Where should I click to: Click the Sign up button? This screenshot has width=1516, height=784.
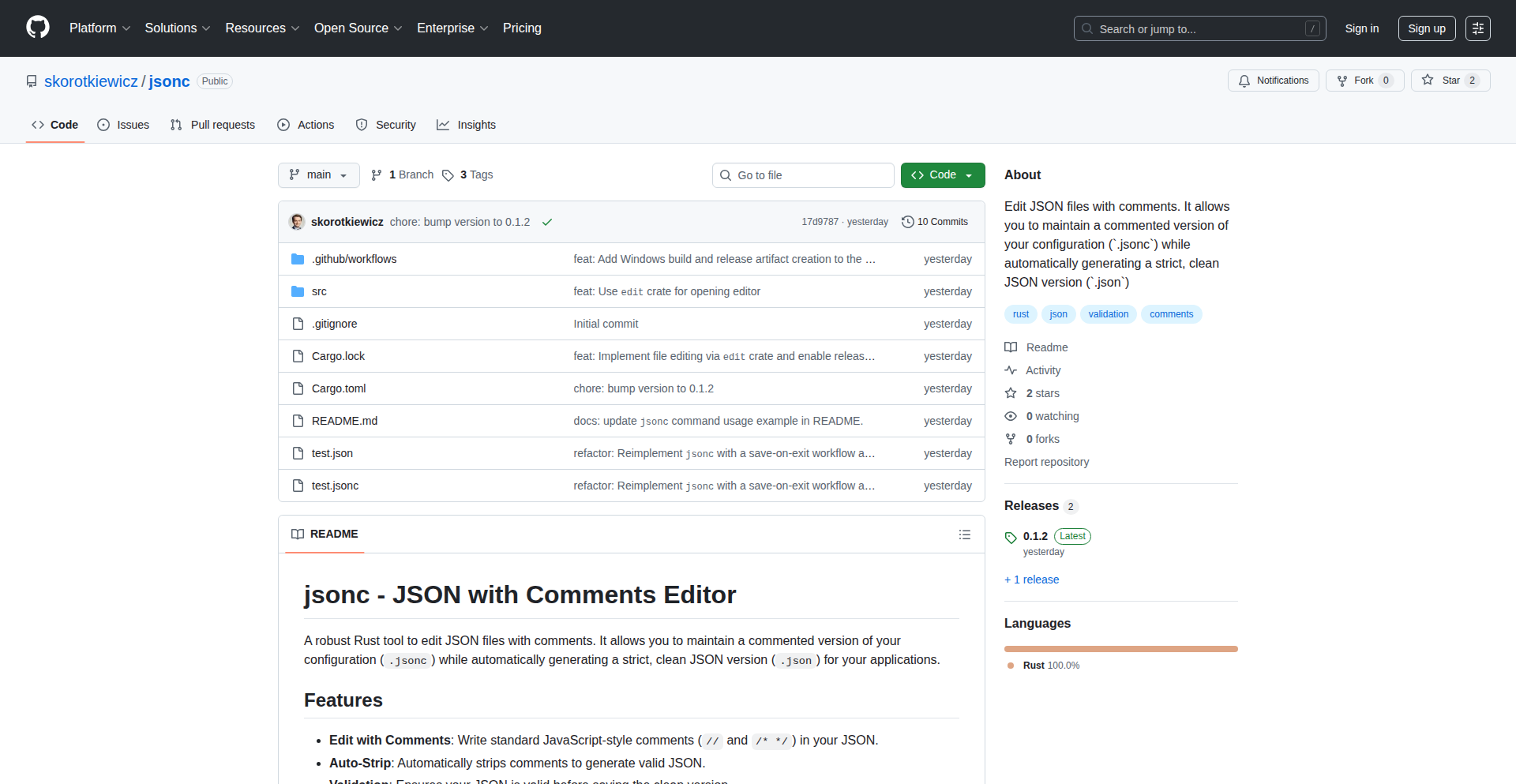pos(1426,28)
